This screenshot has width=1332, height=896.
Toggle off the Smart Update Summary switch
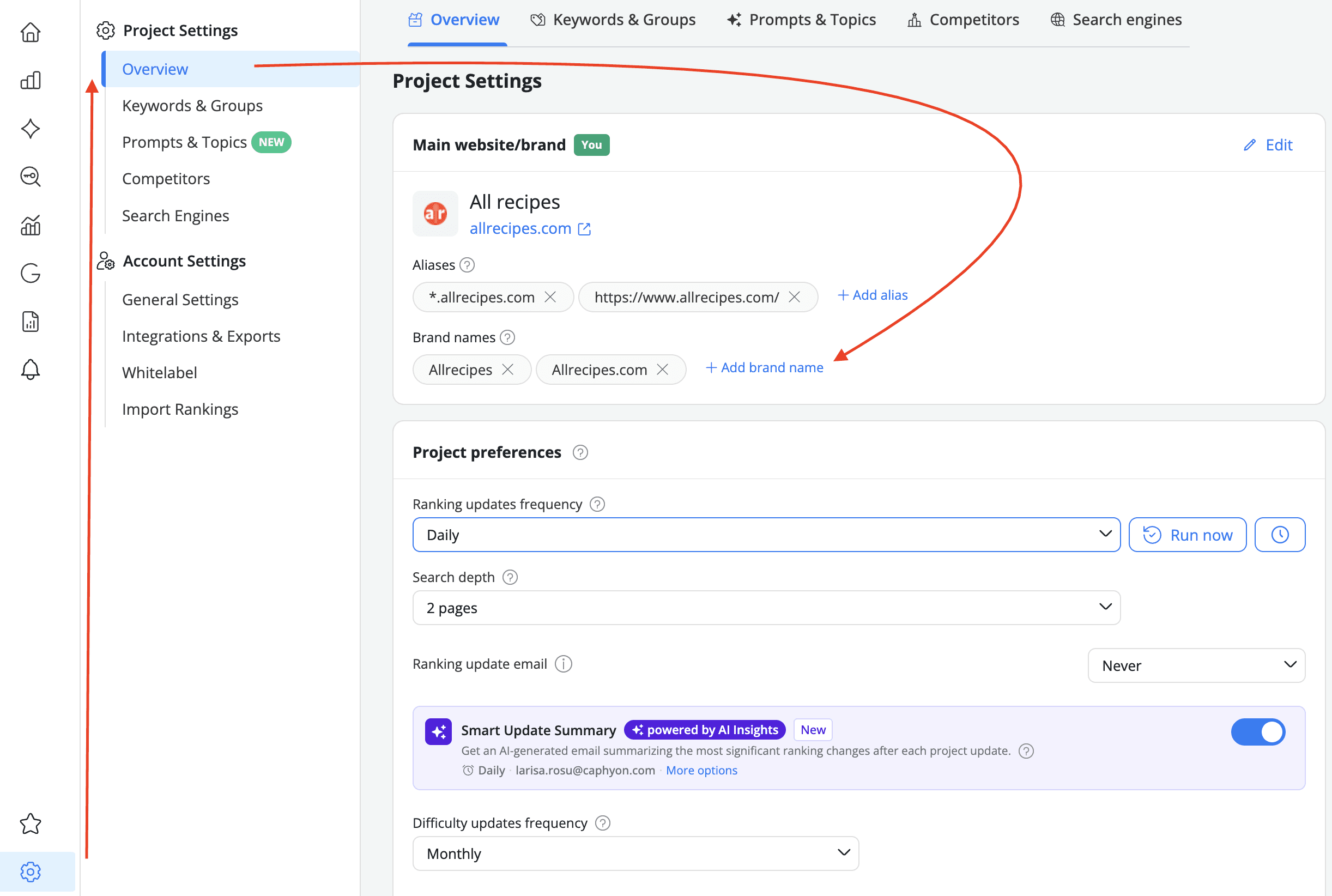tap(1258, 731)
